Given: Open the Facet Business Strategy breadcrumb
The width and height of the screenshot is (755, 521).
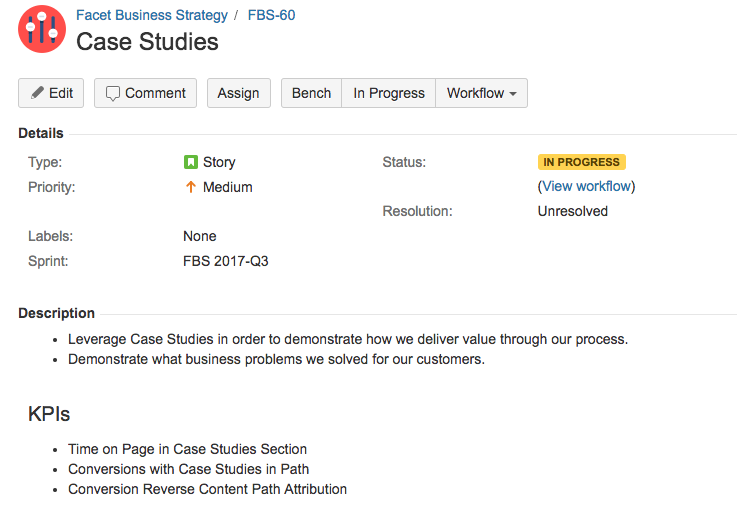Looking at the screenshot, I should [152, 15].
